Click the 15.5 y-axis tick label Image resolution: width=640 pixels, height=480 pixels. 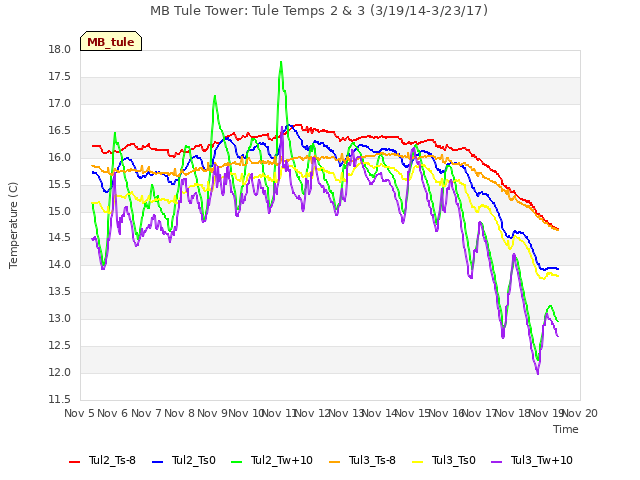click(x=60, y=184)
